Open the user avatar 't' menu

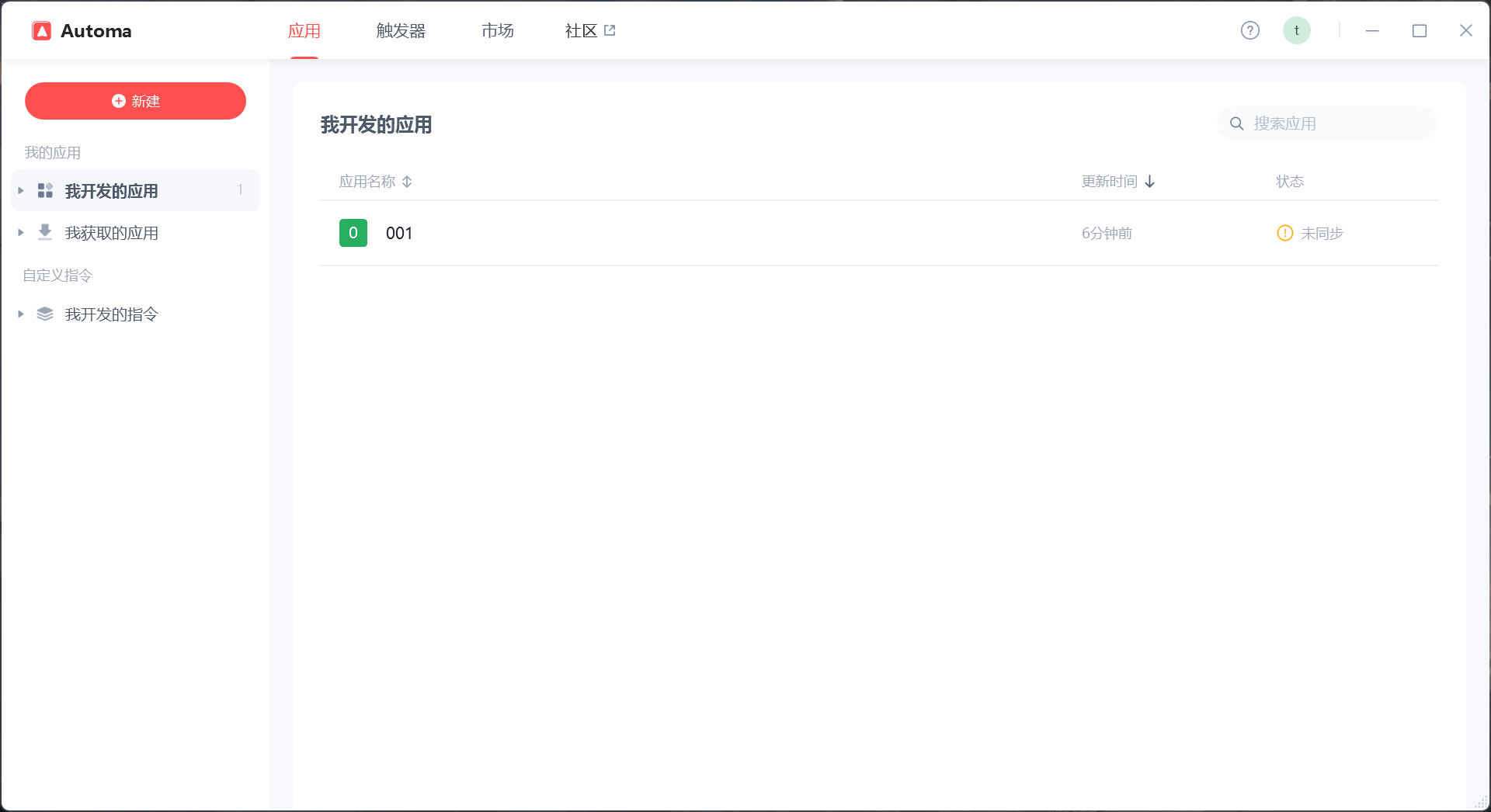pyautogui.click(x=1296, y=30)
